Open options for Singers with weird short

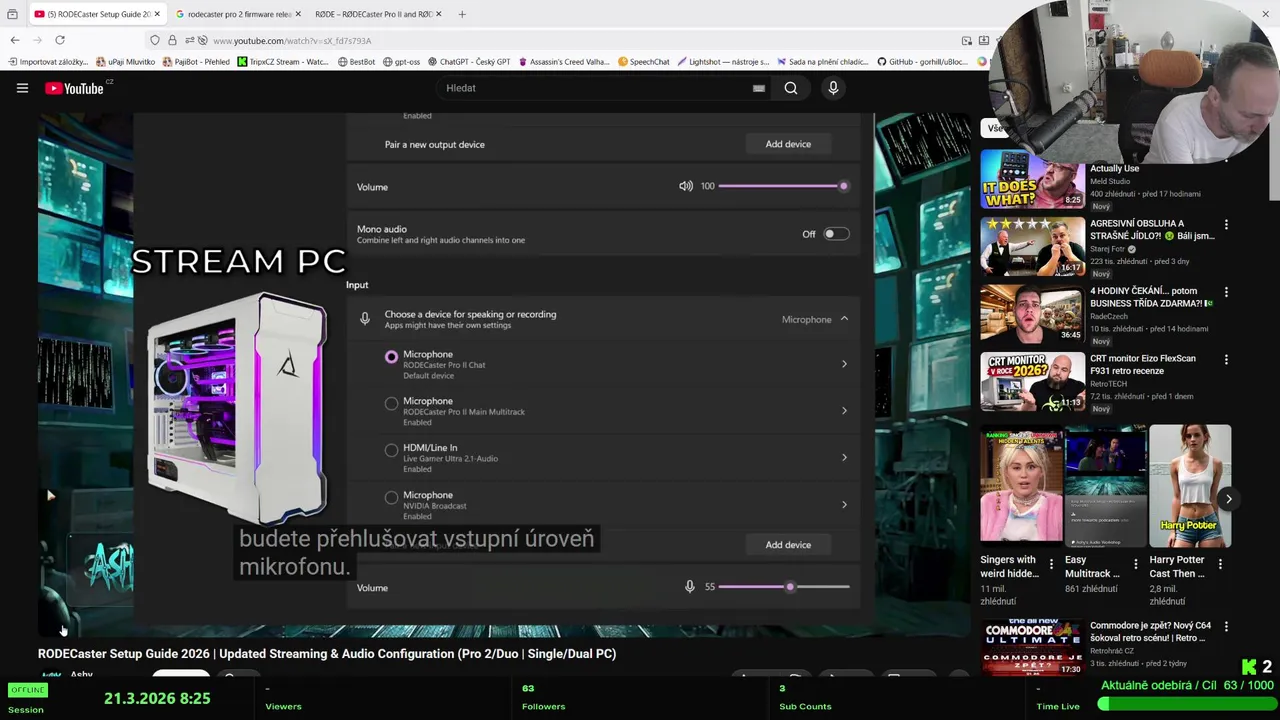coord(1051,564)
